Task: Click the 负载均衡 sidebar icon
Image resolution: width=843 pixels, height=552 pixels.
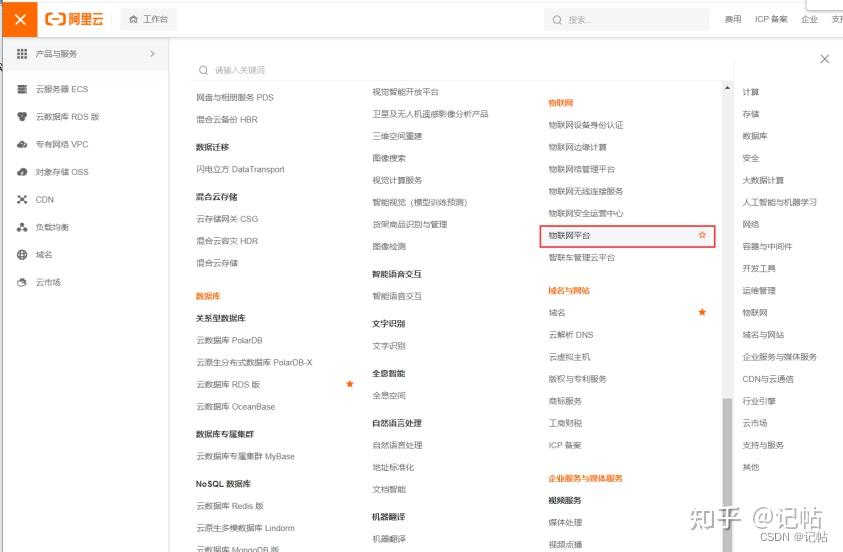Action: point(22,227)
